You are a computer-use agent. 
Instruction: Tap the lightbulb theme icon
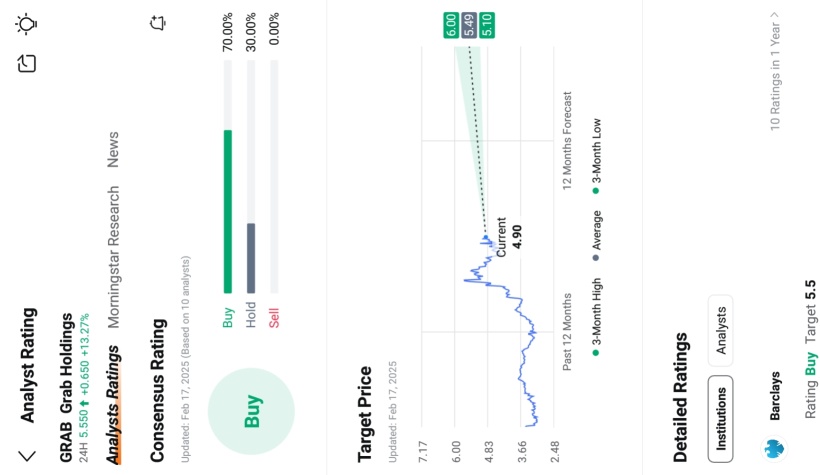tap(27, 22)
